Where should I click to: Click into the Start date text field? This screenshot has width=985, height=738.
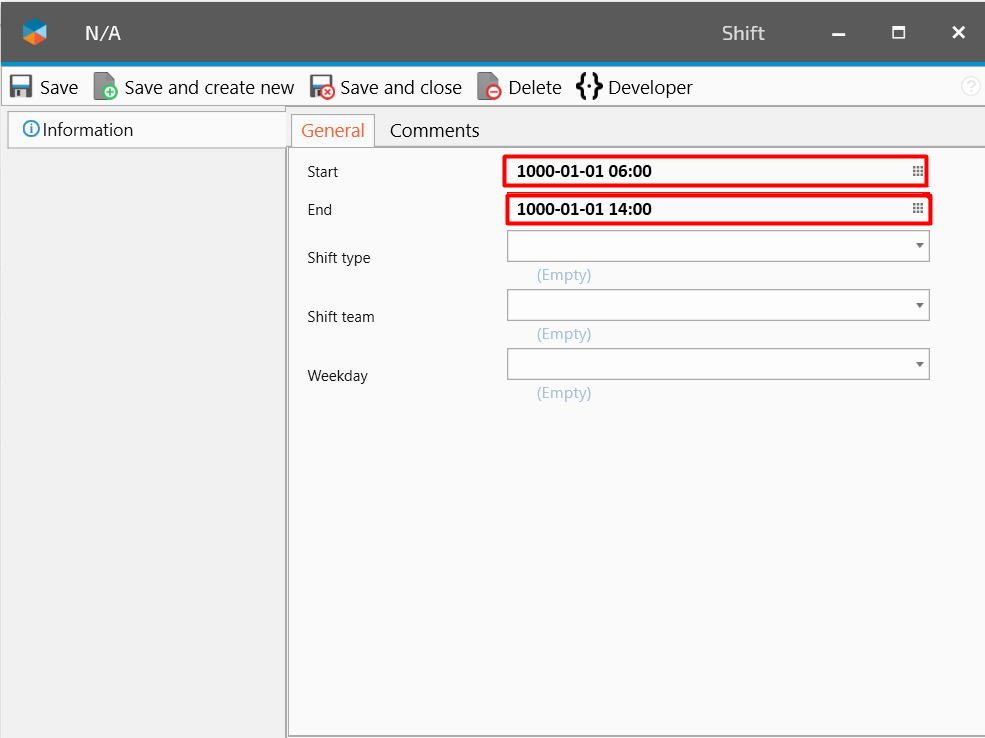tap(700, 171)
